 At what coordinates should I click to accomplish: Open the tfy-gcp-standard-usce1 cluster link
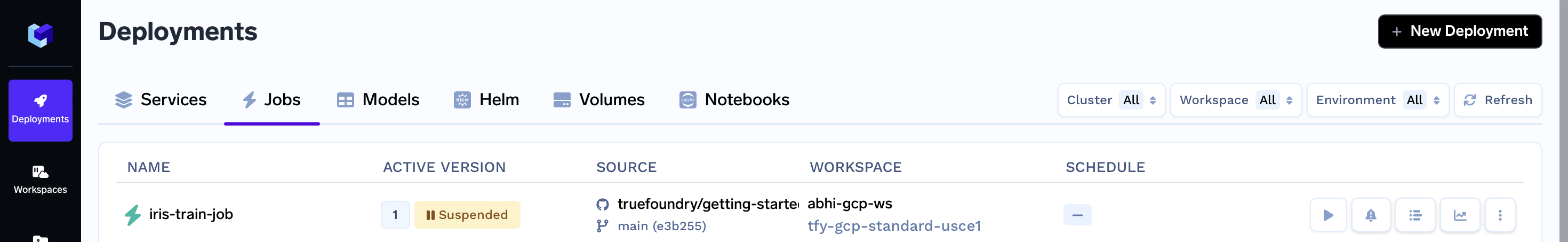894,226
